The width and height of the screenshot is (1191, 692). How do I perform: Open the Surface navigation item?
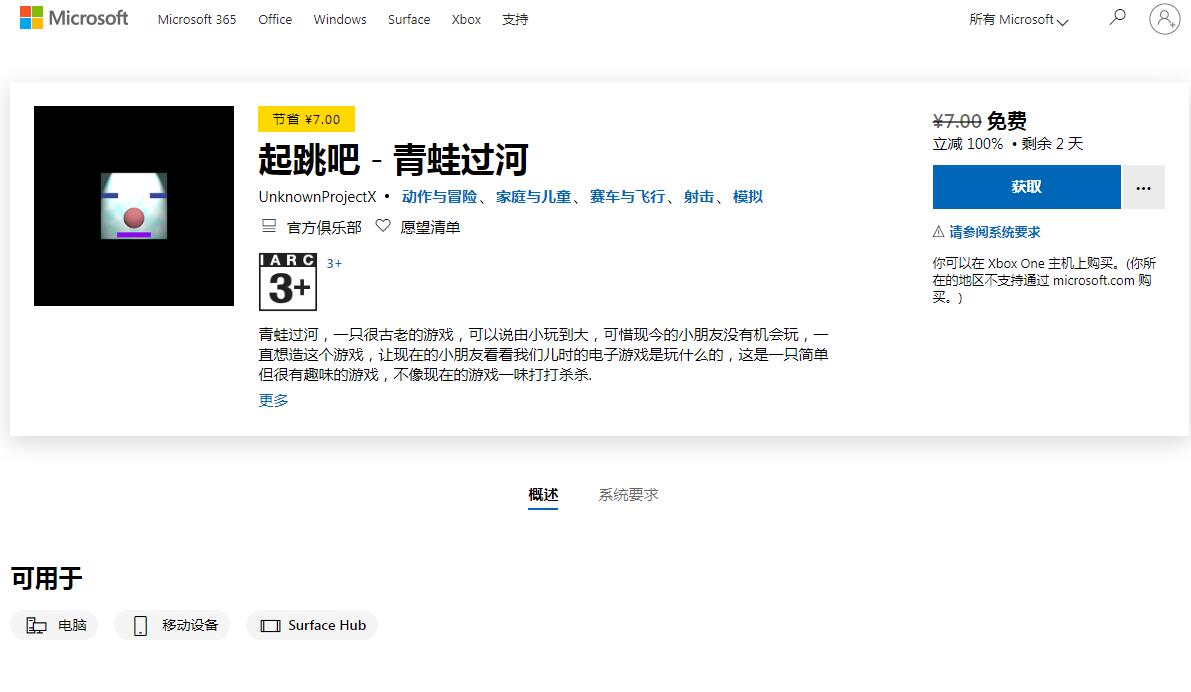(409, 20)
